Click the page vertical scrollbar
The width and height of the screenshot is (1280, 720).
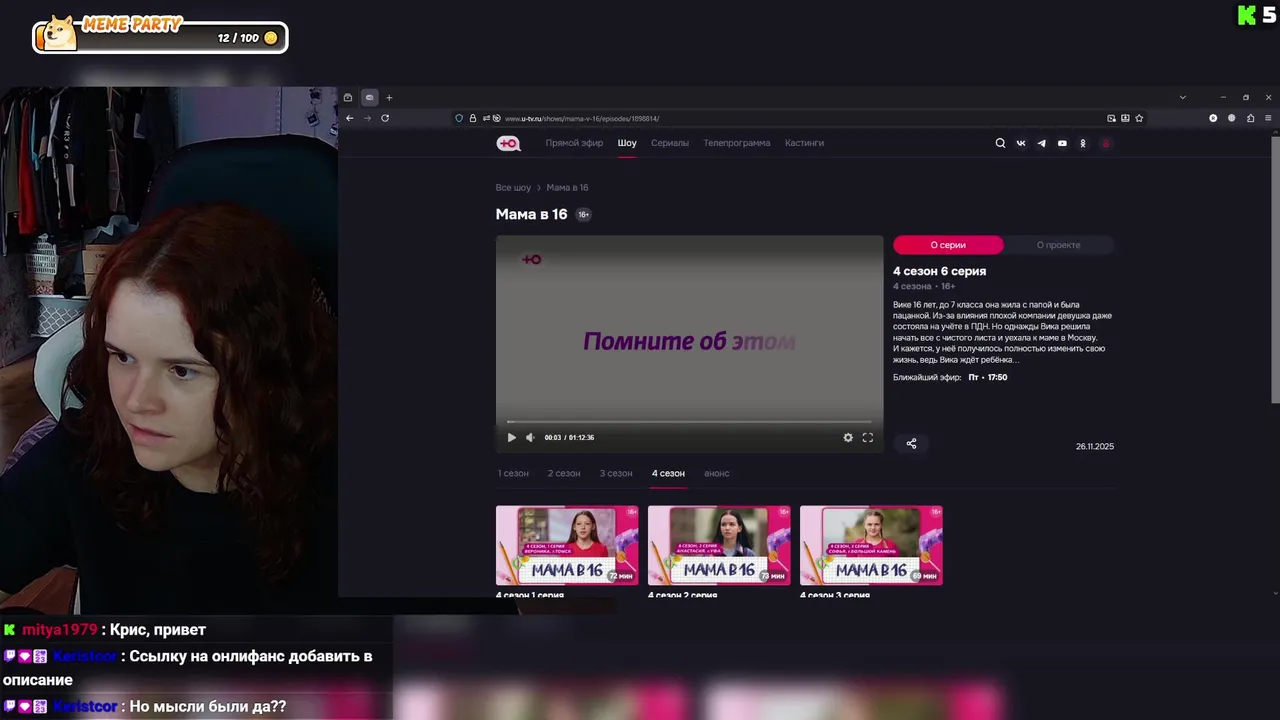click(1275, 270)
